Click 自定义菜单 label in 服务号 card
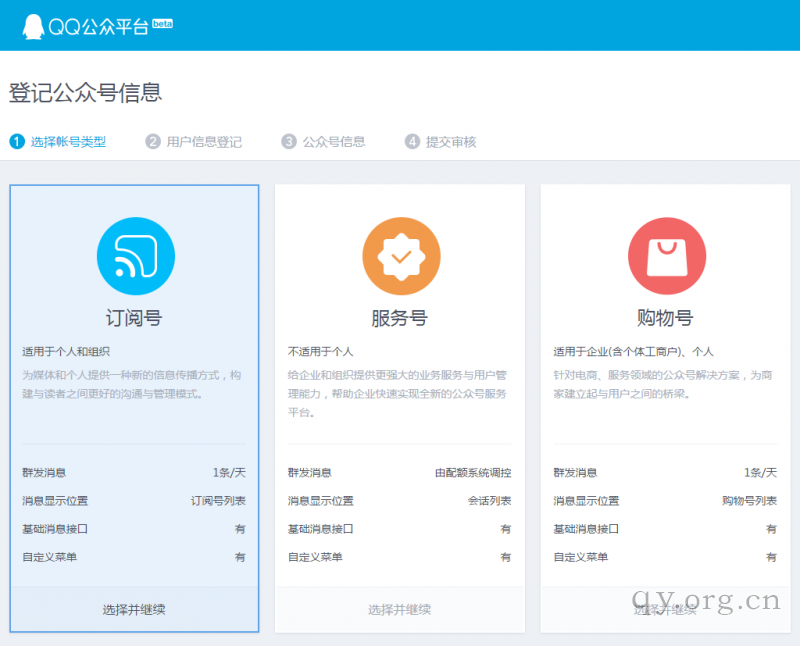The image size is (800, 646). [315, 557]
